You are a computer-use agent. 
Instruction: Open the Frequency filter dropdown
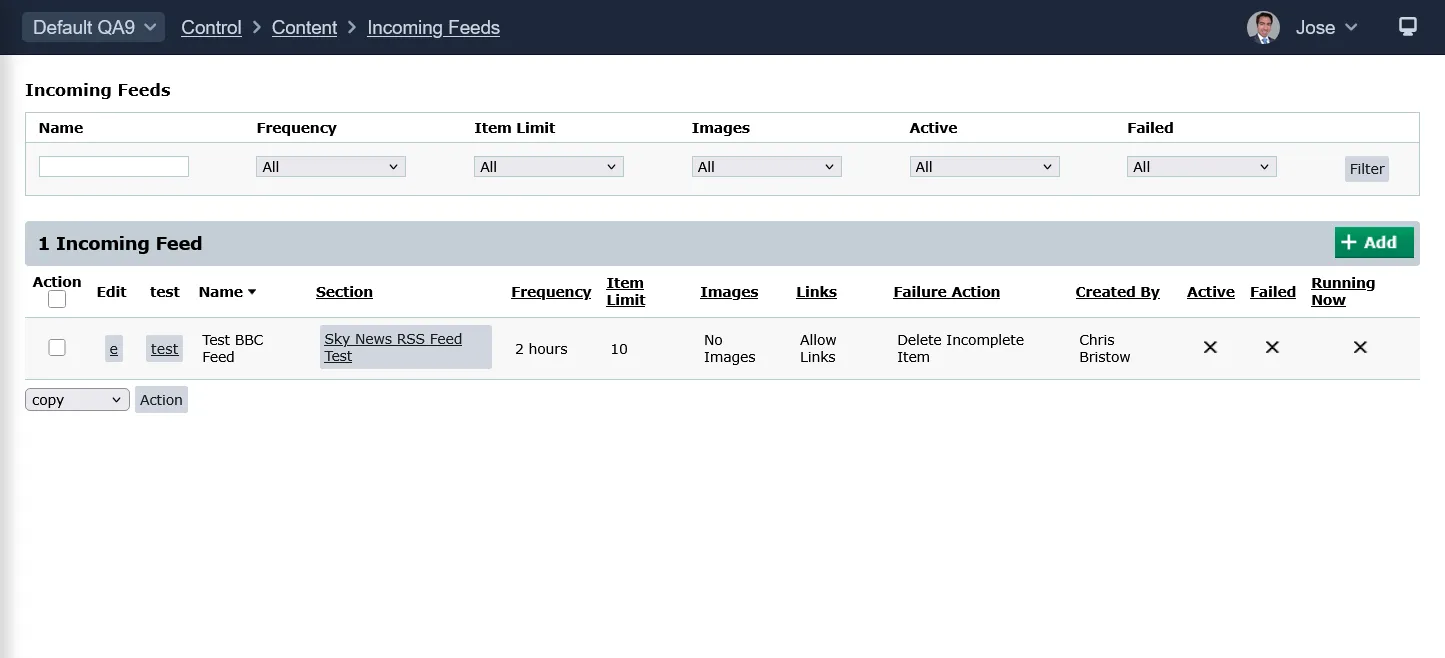pos(330,167)
